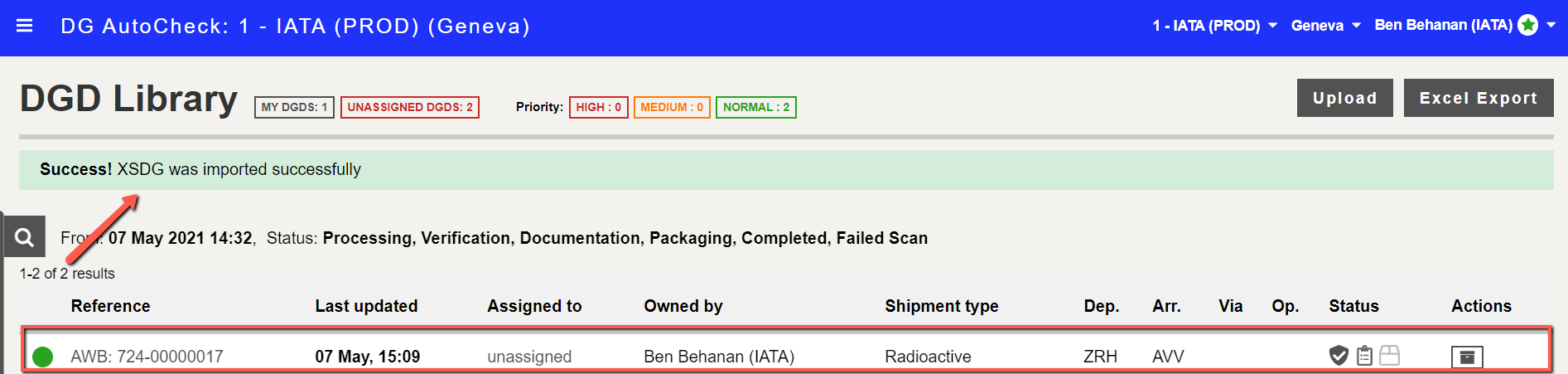Click the packaging box status icon

pos(1390,356)
